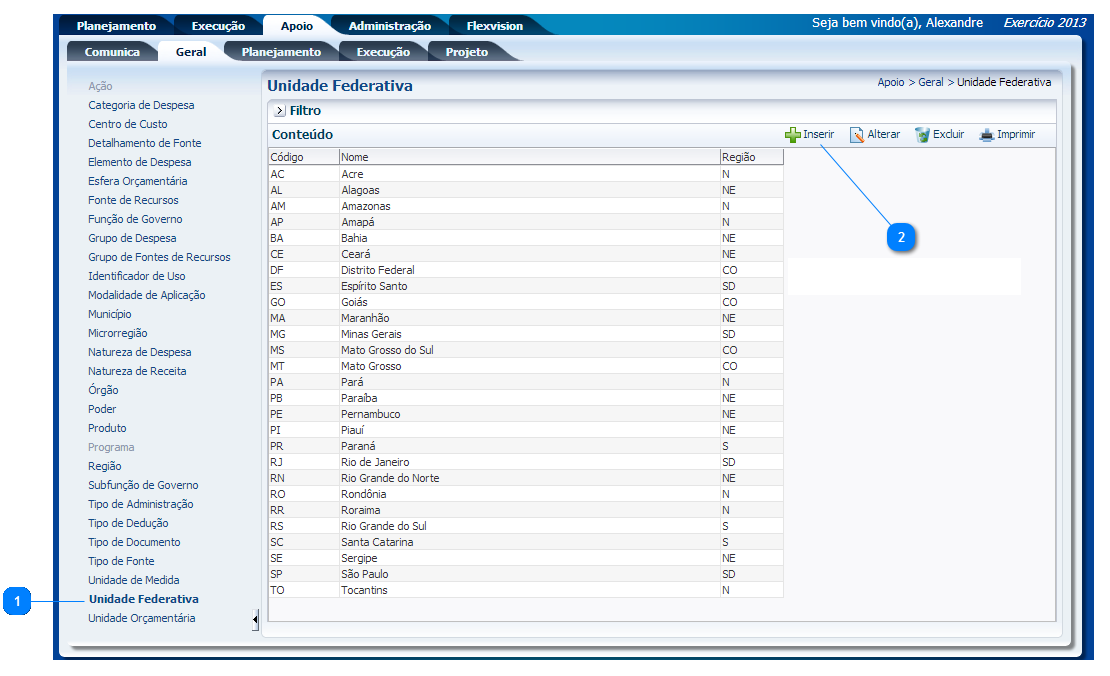Select the São Paulo table row
1110x676 pixels.
(364, 574)
